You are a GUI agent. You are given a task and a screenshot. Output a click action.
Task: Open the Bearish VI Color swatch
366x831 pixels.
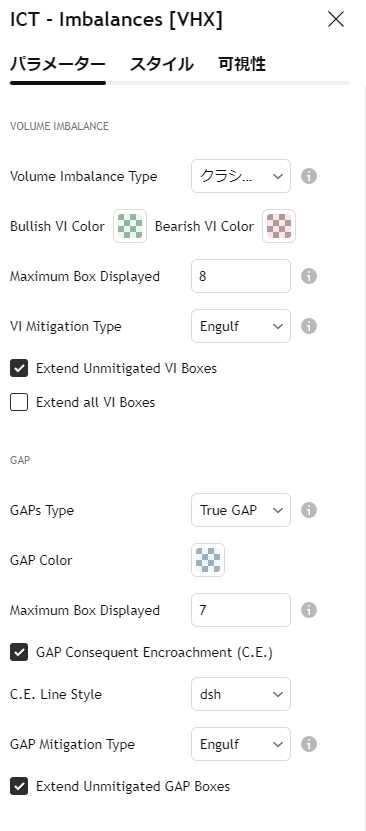click(x=279, y=226)
